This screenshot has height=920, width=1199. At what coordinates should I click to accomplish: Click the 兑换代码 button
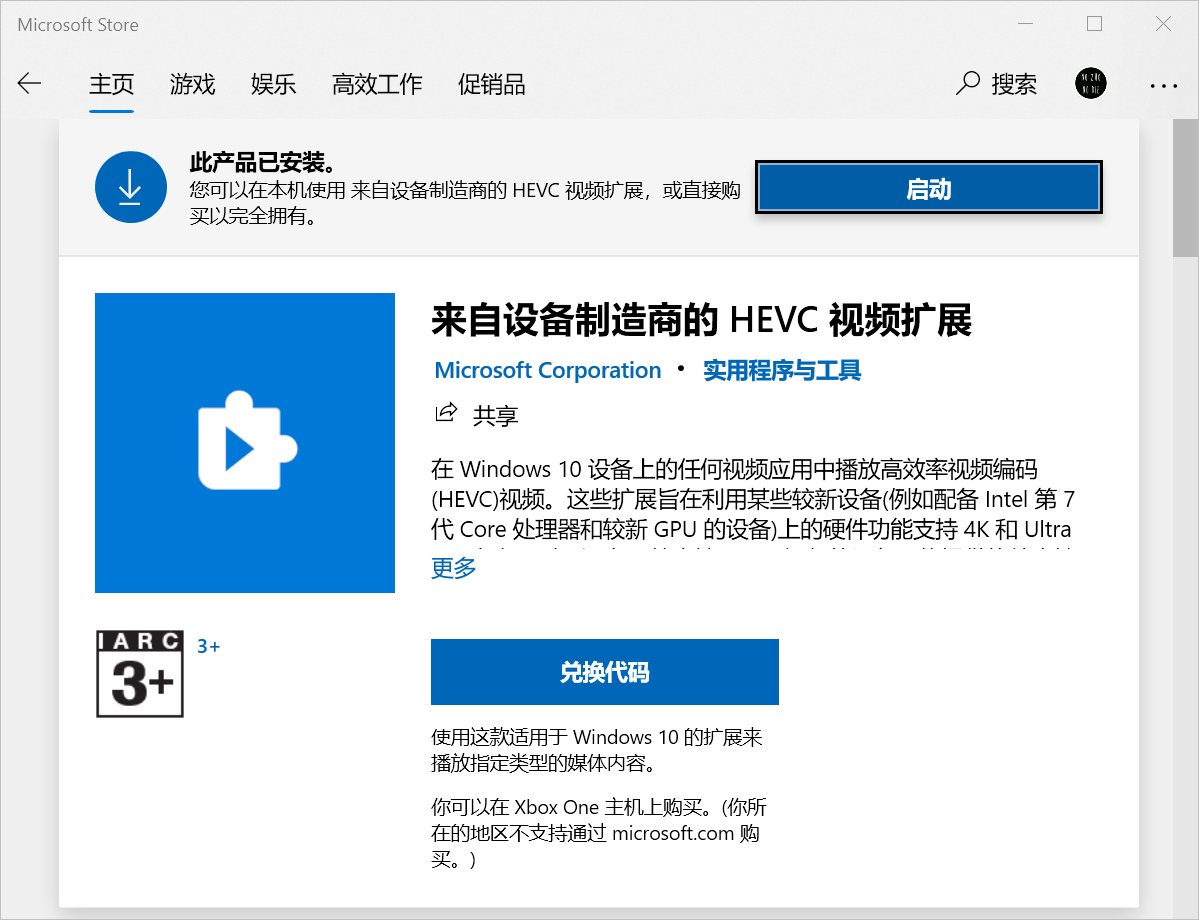click(605, 671)
